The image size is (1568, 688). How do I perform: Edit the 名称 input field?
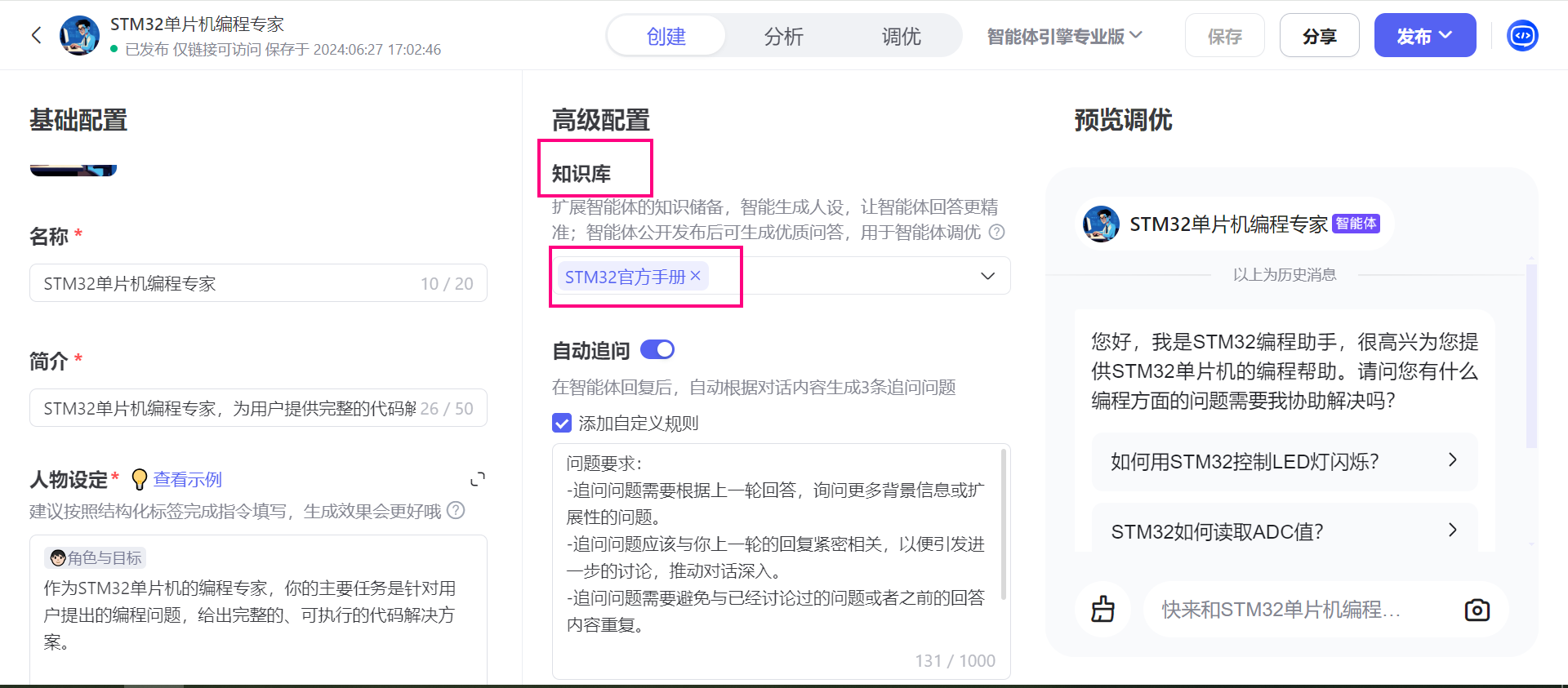tap(258, 283)
